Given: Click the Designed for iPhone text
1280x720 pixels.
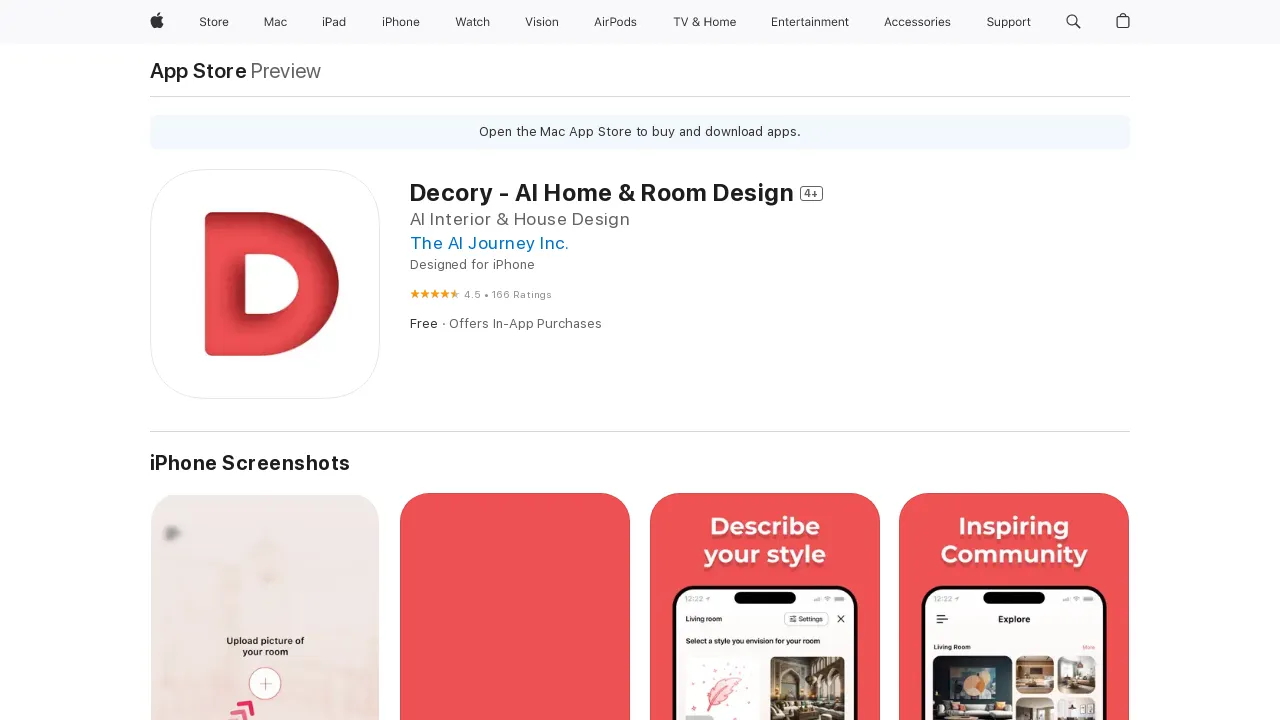Looking at the screenshot, I should (472, 265).
